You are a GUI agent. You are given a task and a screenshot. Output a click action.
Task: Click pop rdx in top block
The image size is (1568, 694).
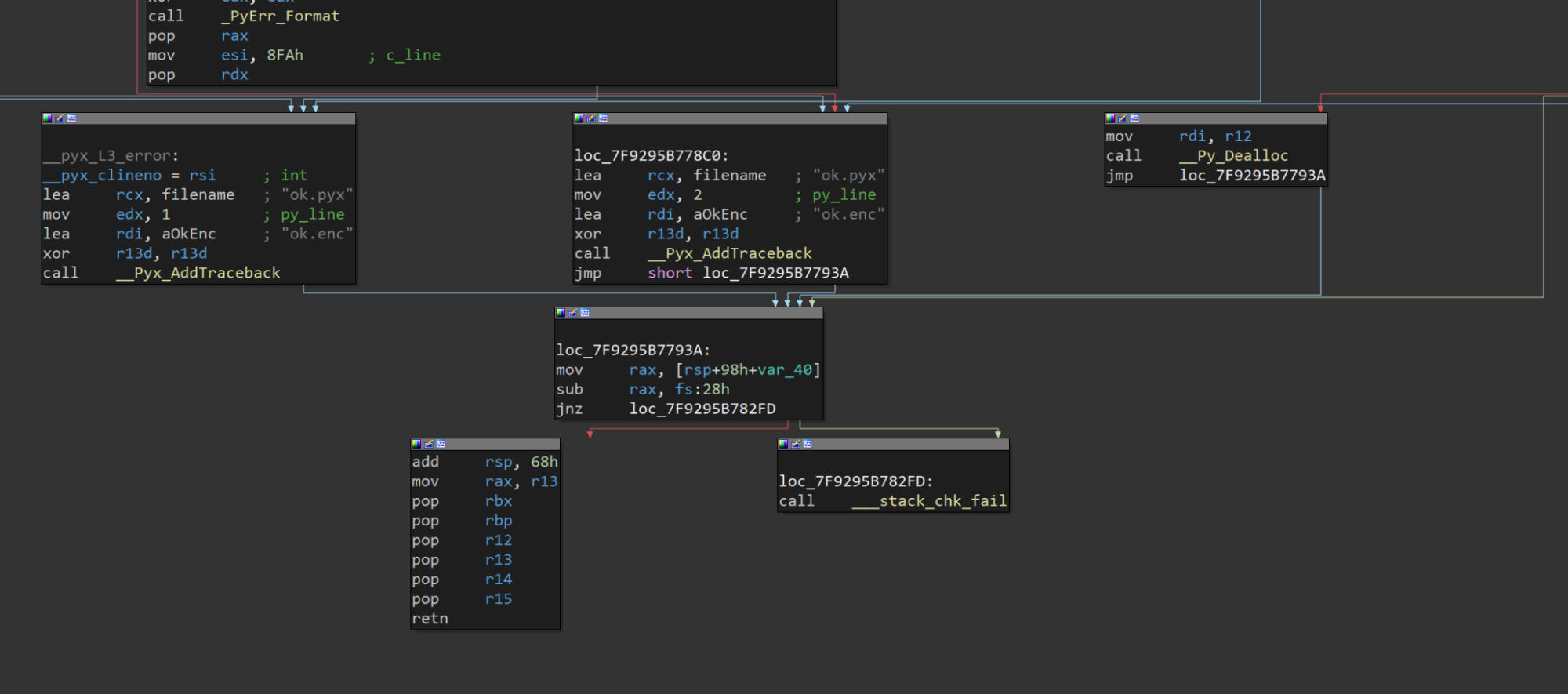click(198, 74)
